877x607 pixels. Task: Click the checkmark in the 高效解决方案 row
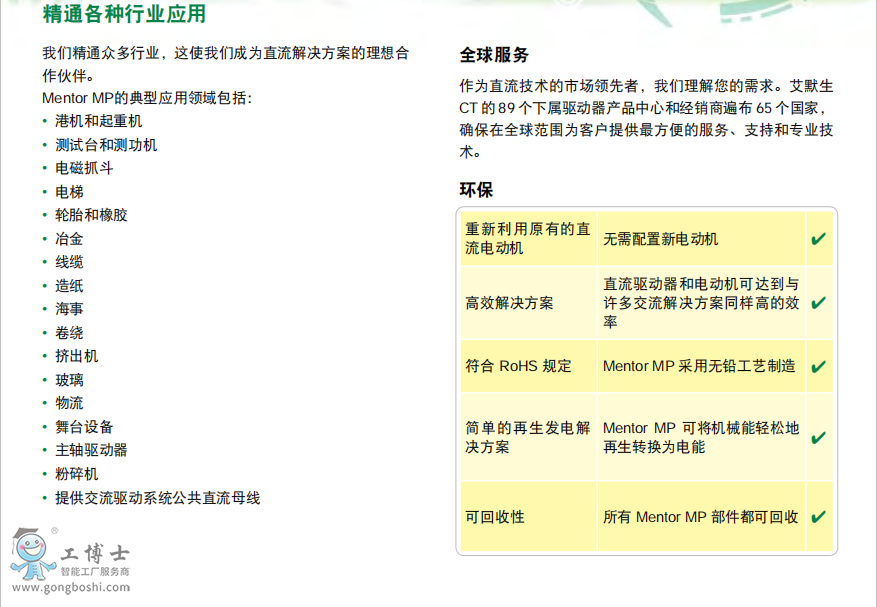click(x=818, y=303)
